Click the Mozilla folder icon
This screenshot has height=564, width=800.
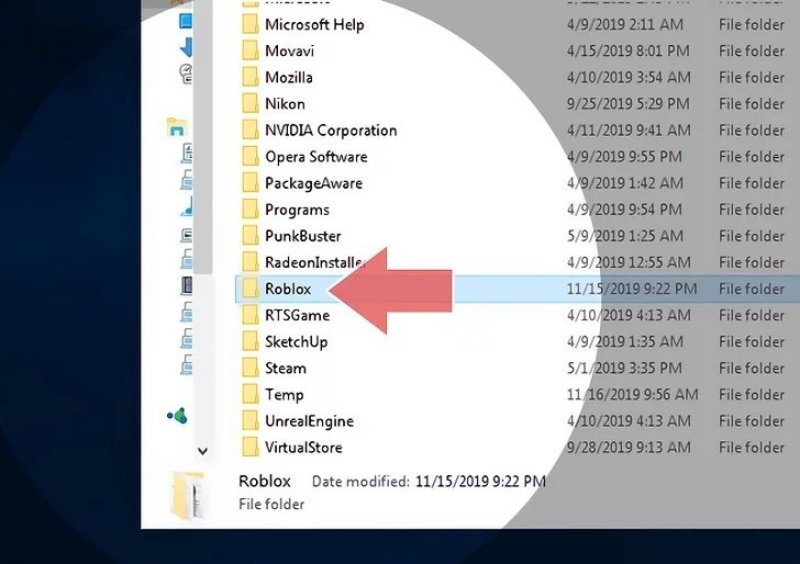[248, 77]
